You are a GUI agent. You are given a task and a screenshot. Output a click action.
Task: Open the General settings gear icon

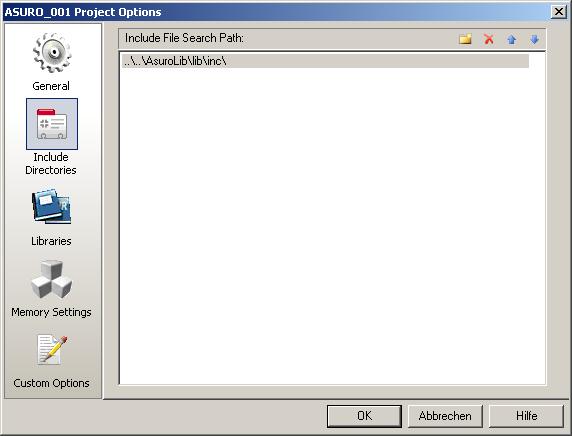(52, 53)
